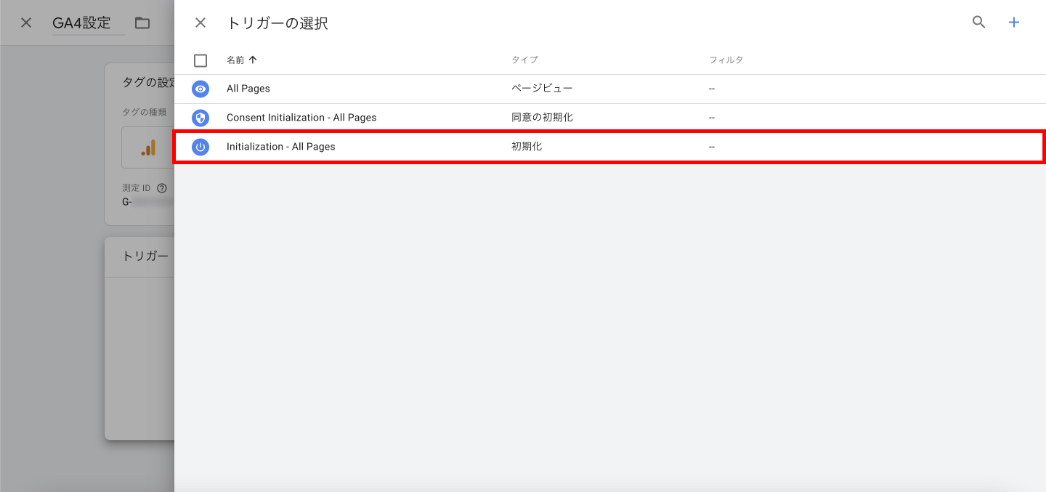Open folder icon next to GA4設定

142,23
